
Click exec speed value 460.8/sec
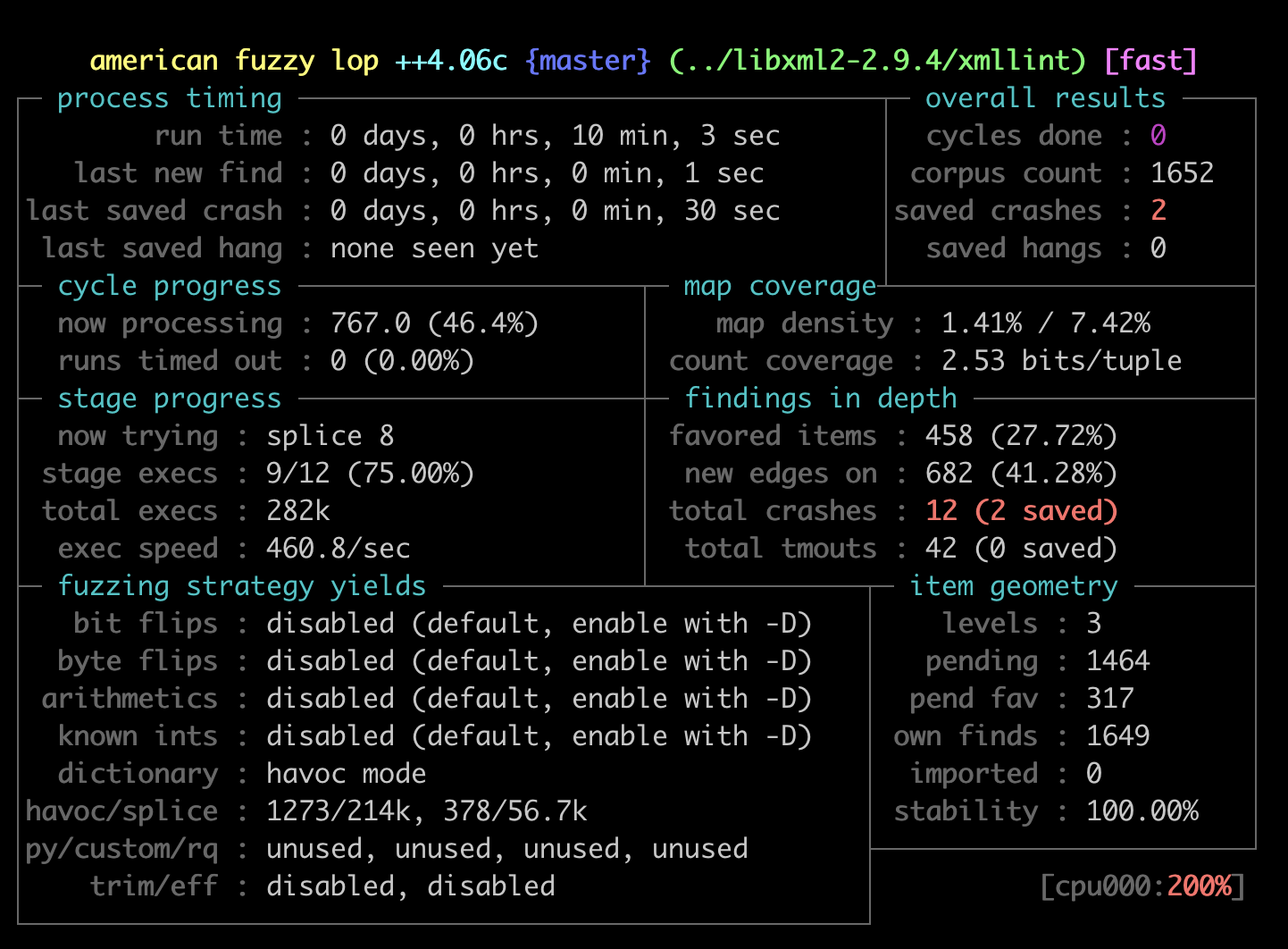(339, 549)
